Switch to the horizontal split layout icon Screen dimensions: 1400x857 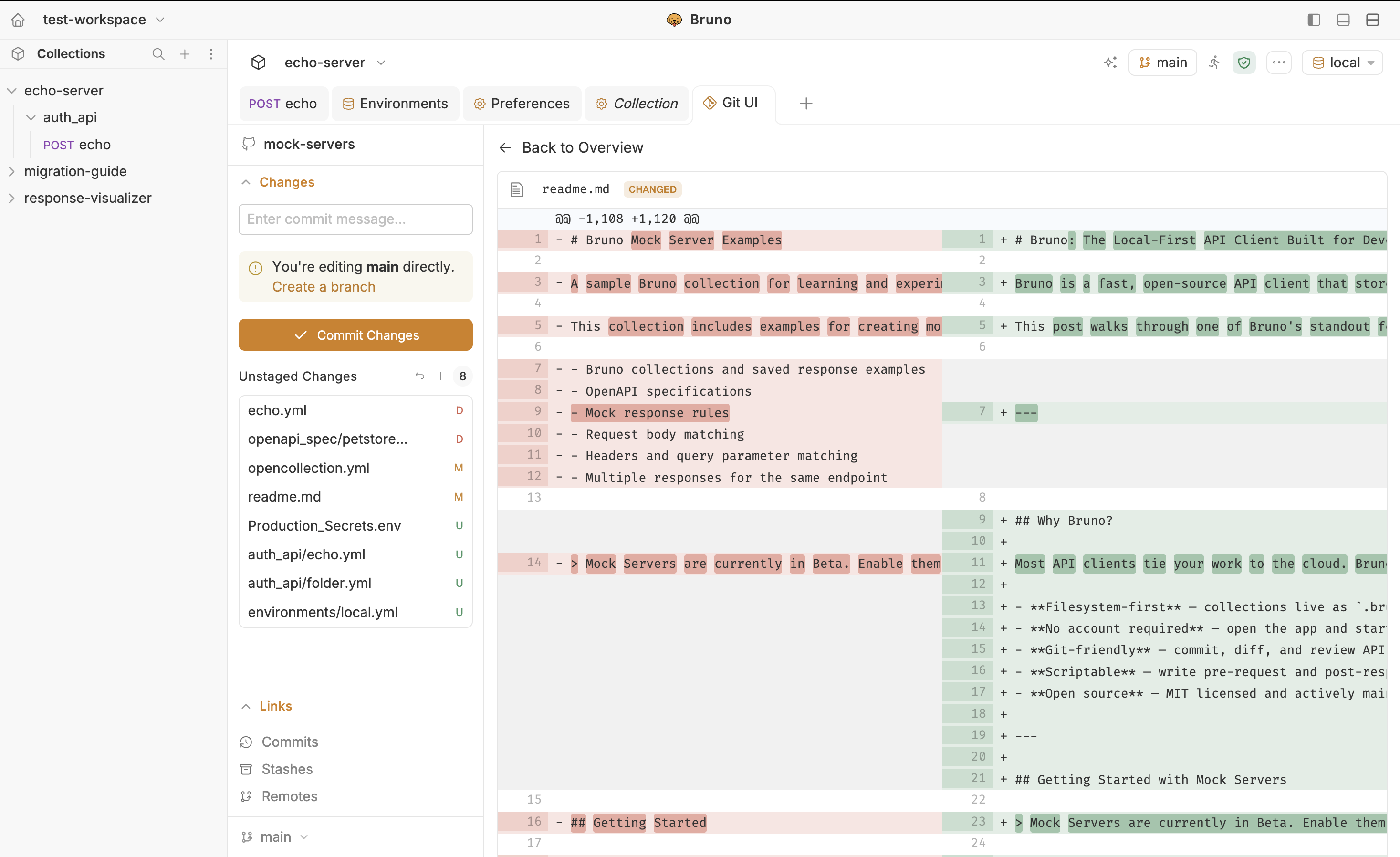point(1373,20)
